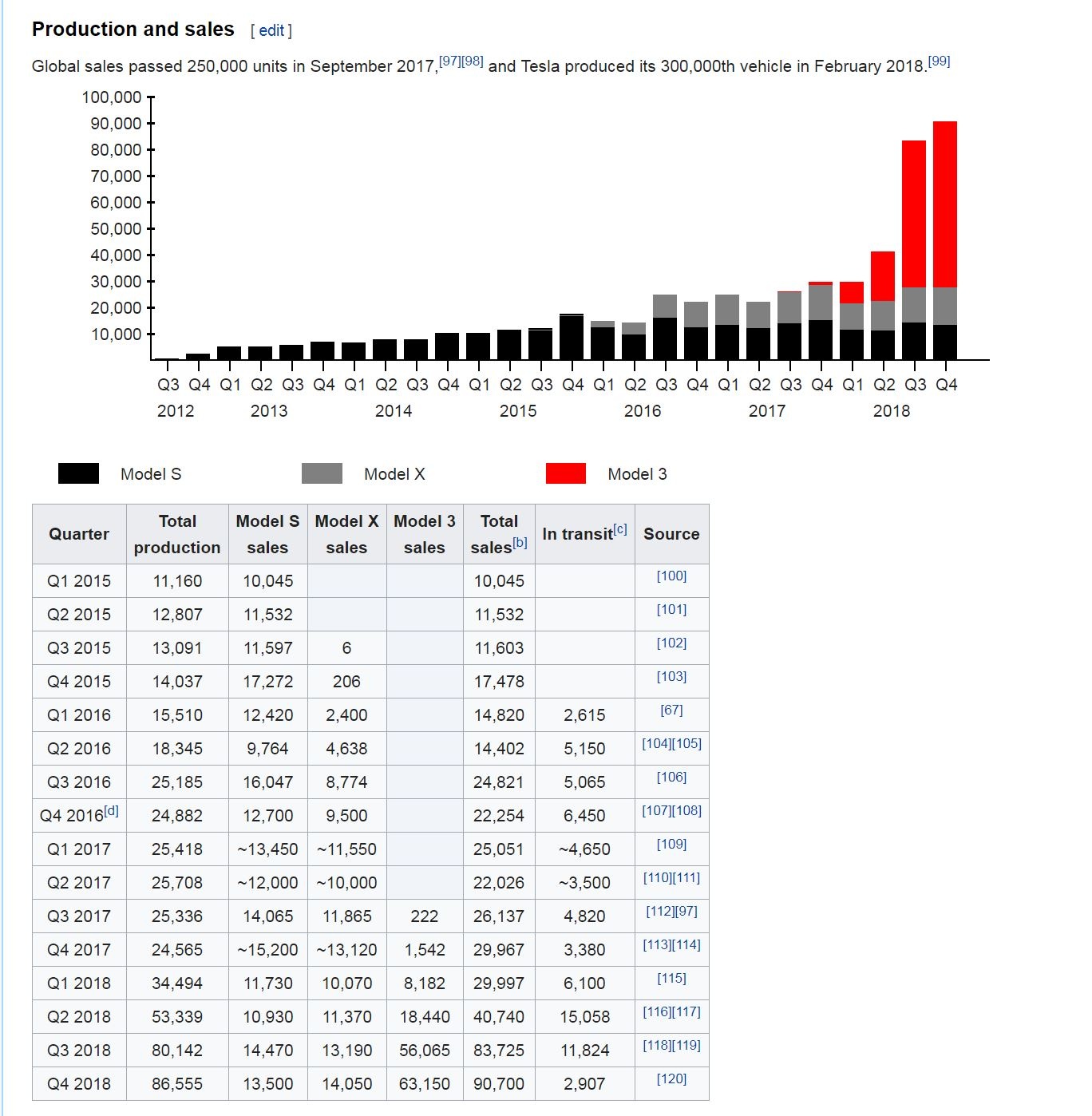Select the 90,700 total sales cell
This screenshot has height=1116, width=1092.
499,1084
